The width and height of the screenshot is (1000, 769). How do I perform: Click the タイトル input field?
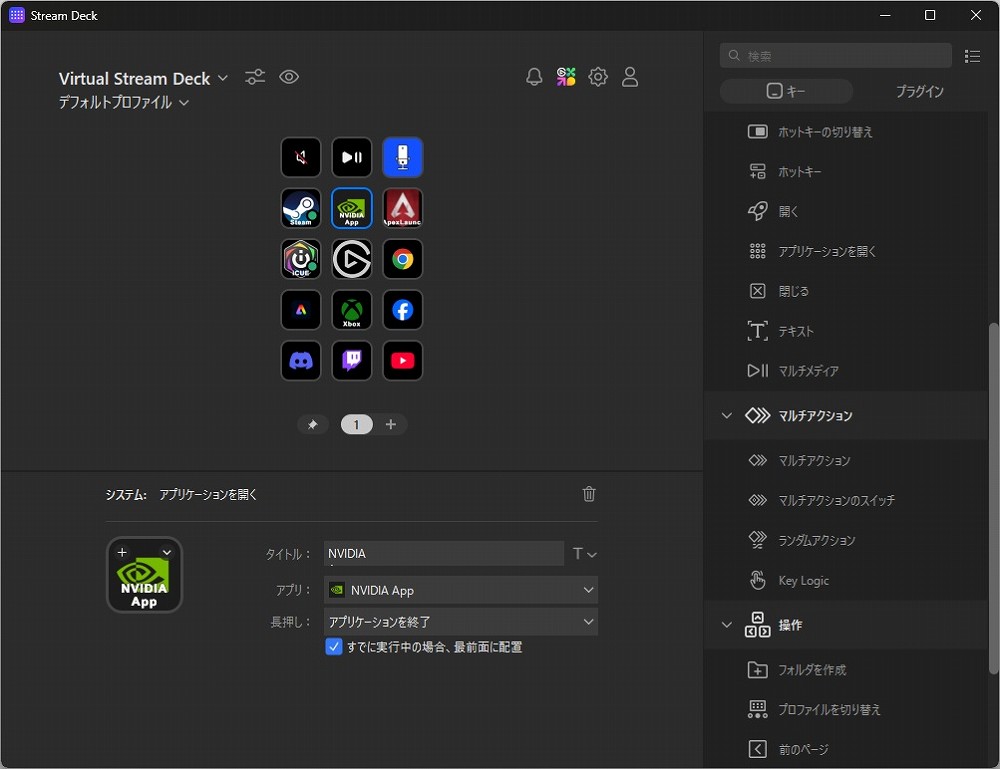pyautogui.click(x=444, y=553)
